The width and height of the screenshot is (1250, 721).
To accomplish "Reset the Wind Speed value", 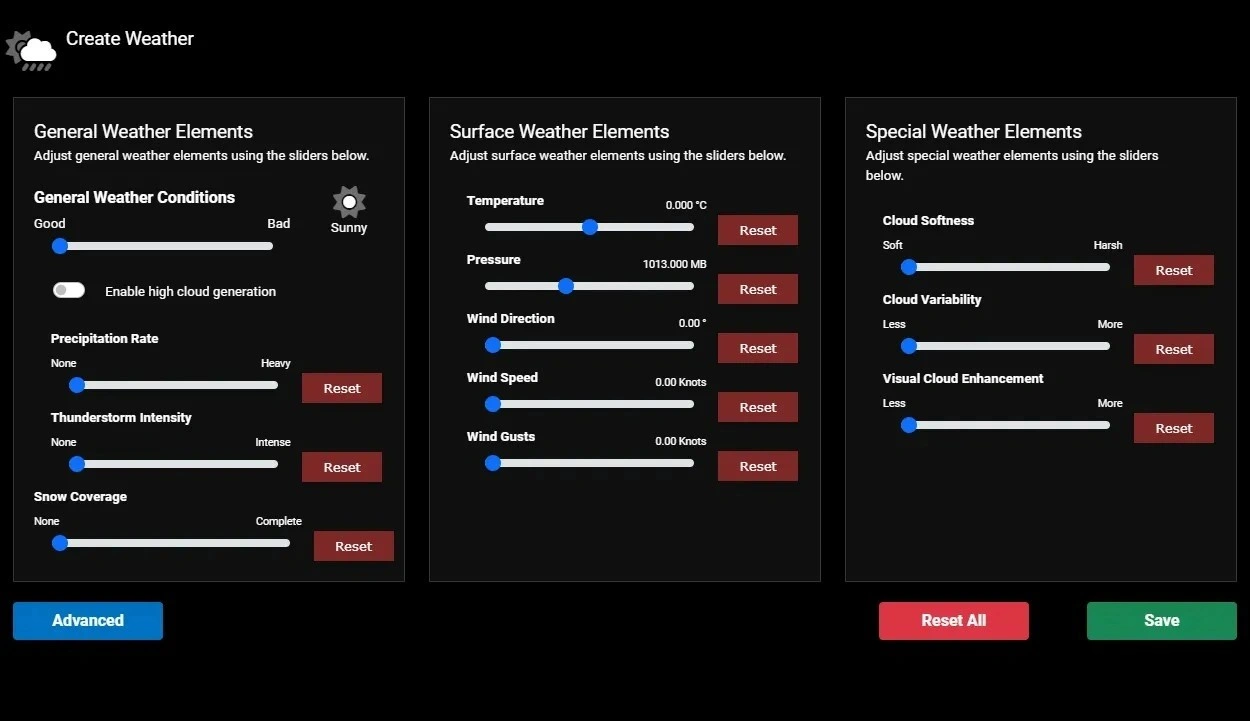I will (757, 407).
